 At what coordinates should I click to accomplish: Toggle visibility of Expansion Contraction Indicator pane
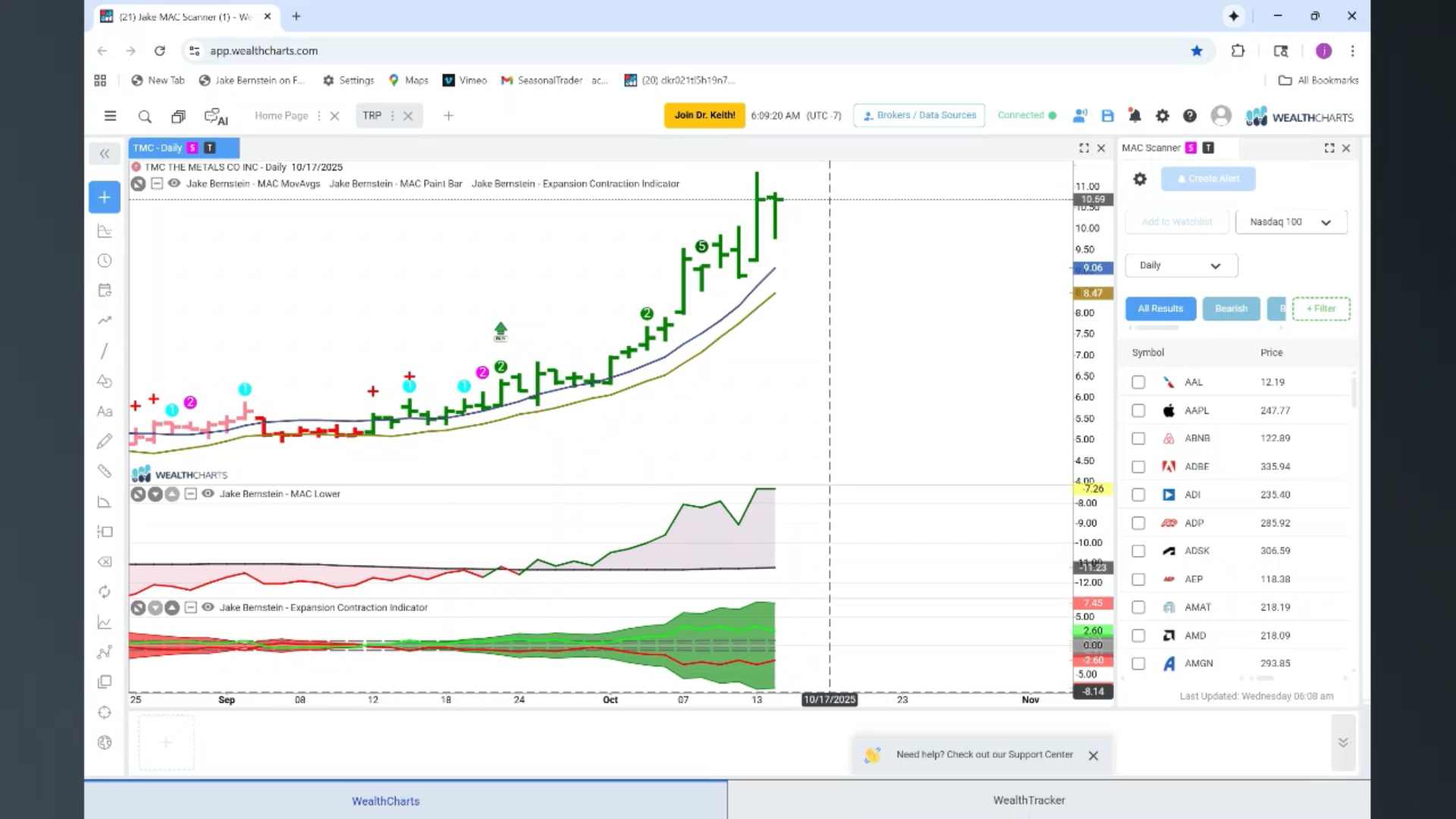[208, 607]
